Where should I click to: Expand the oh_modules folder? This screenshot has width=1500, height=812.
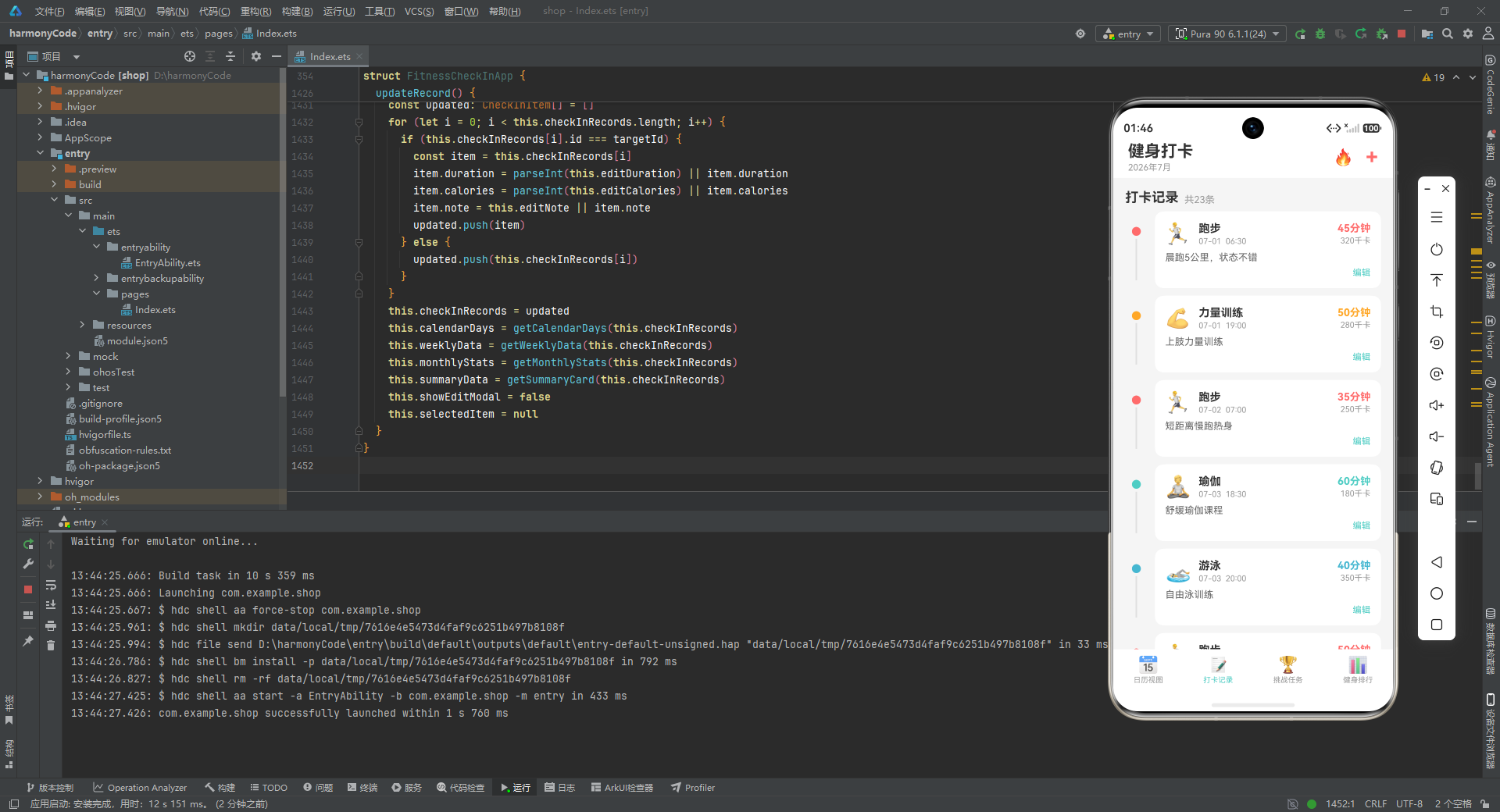click(40, 497)
